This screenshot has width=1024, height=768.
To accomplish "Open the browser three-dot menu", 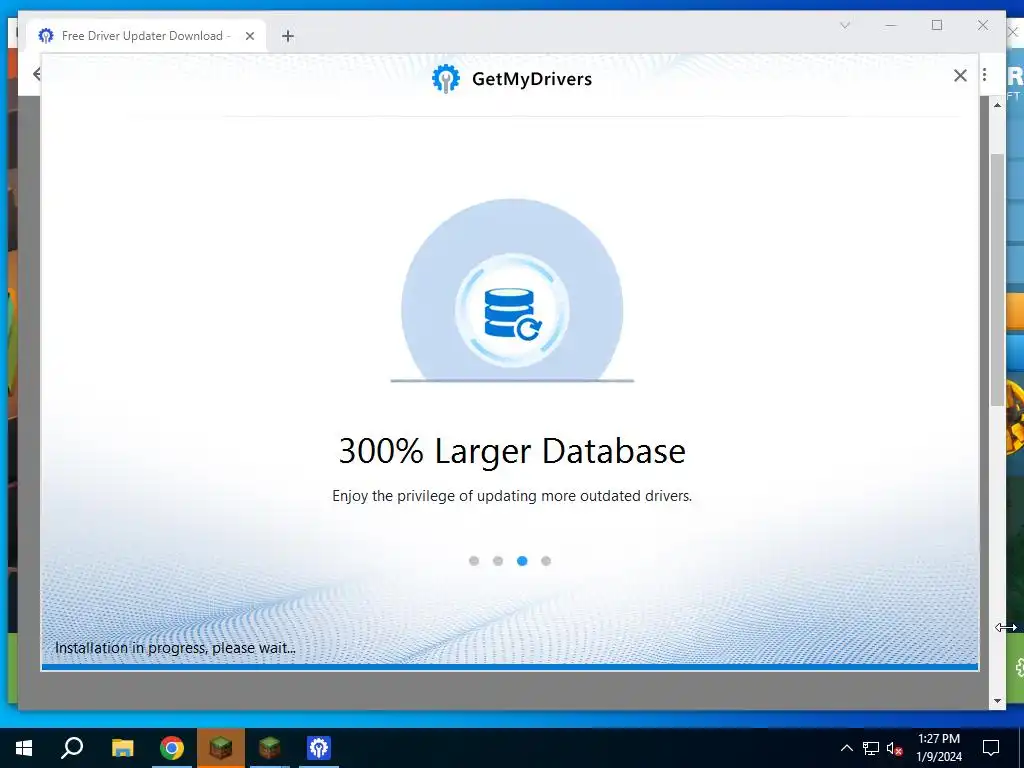I will [985, 75].
